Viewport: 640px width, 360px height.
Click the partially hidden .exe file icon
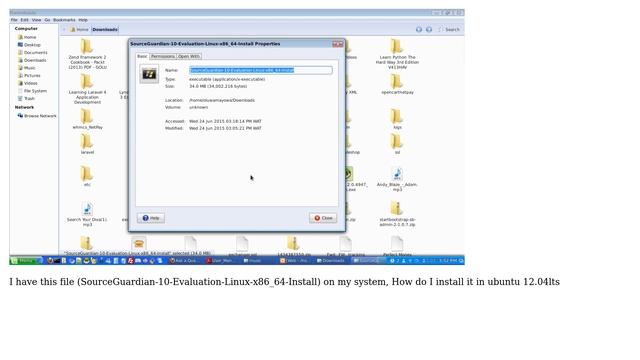(348, 174)
